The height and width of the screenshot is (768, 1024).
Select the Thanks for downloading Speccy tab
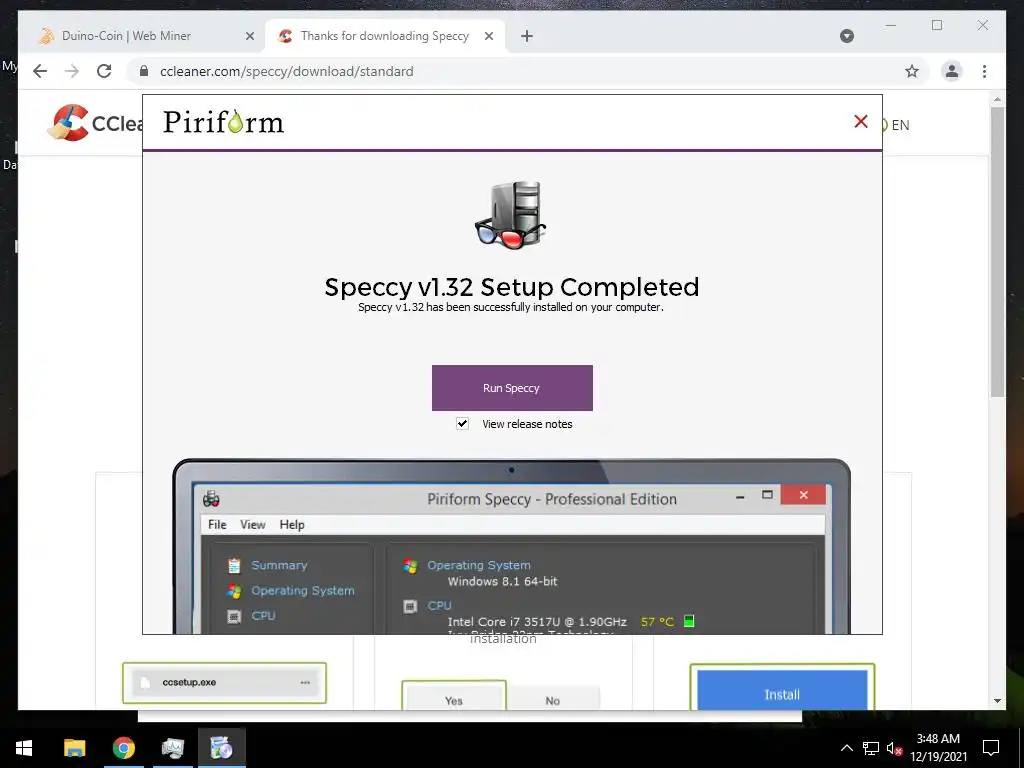click(385, 36)
